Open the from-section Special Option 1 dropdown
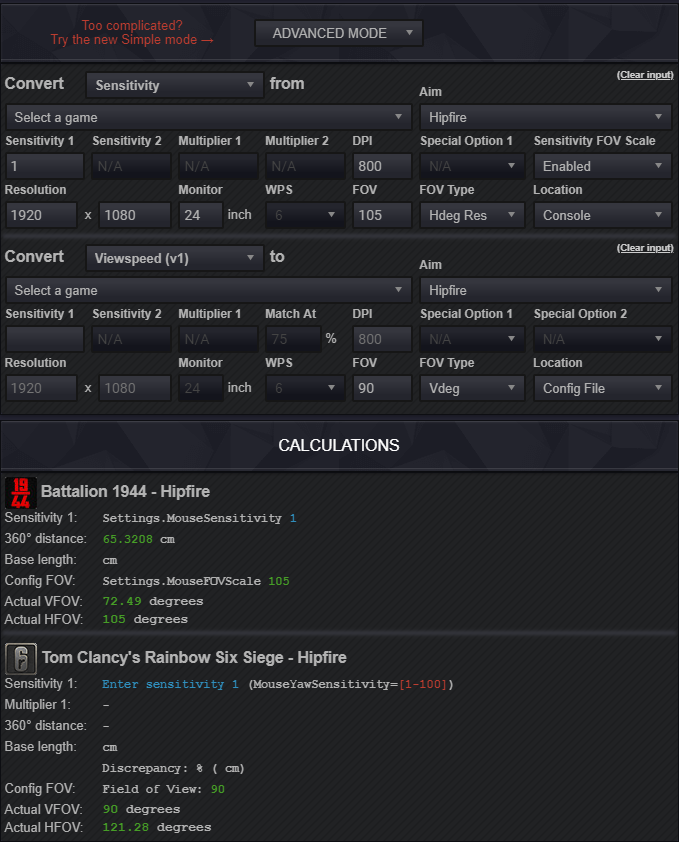 point(472,166)
